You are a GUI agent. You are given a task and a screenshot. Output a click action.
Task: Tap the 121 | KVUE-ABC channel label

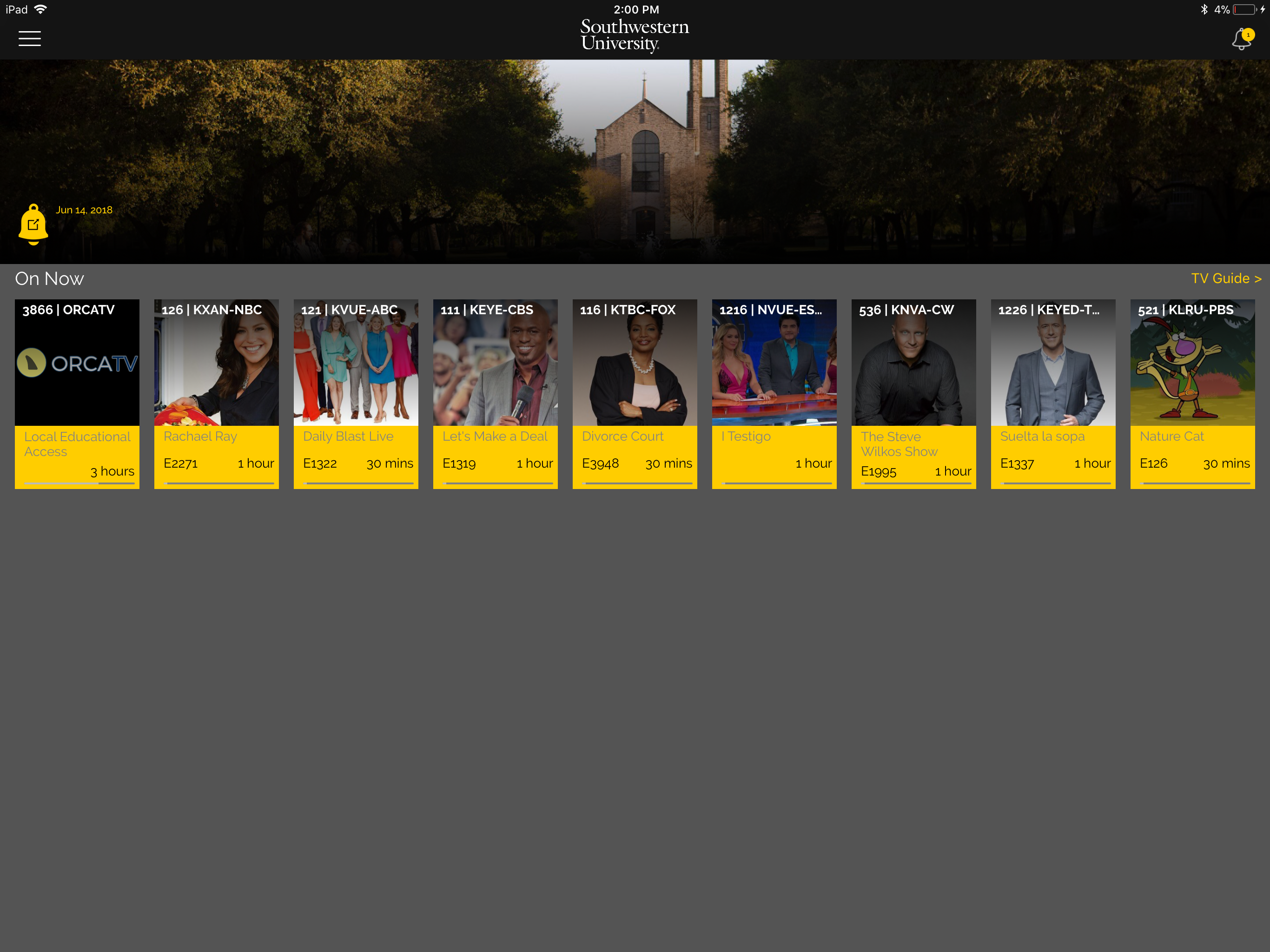click(x=350, y=310)
